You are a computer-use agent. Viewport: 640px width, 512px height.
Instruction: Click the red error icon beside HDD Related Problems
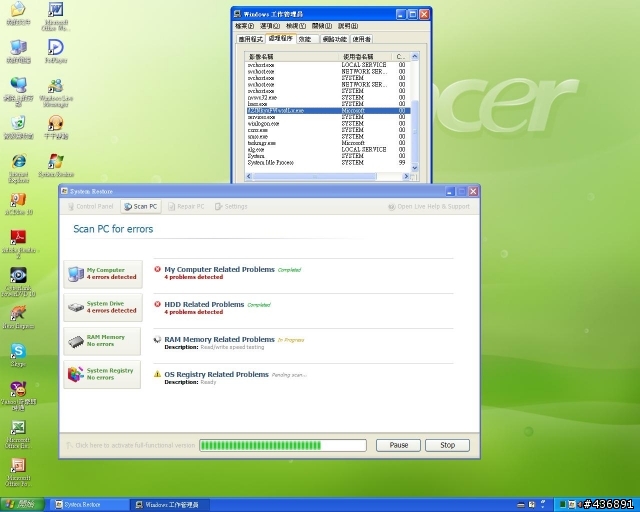pyautogui.click(x=158, y=304)
